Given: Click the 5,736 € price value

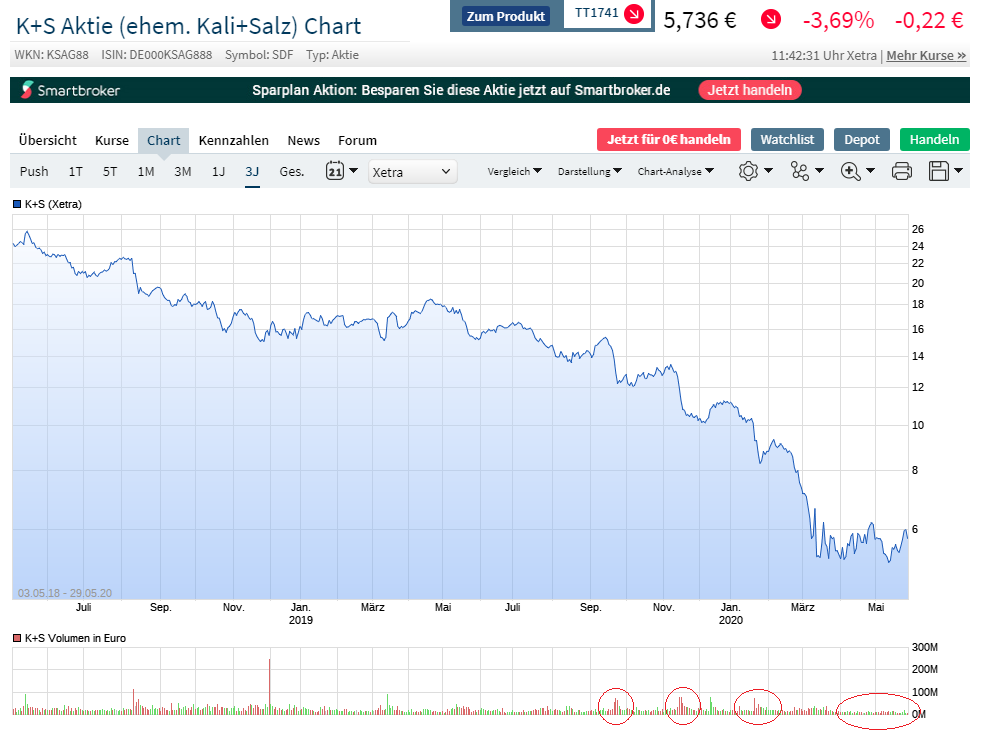Looking at the screenshot, I should tap(700, 20).
